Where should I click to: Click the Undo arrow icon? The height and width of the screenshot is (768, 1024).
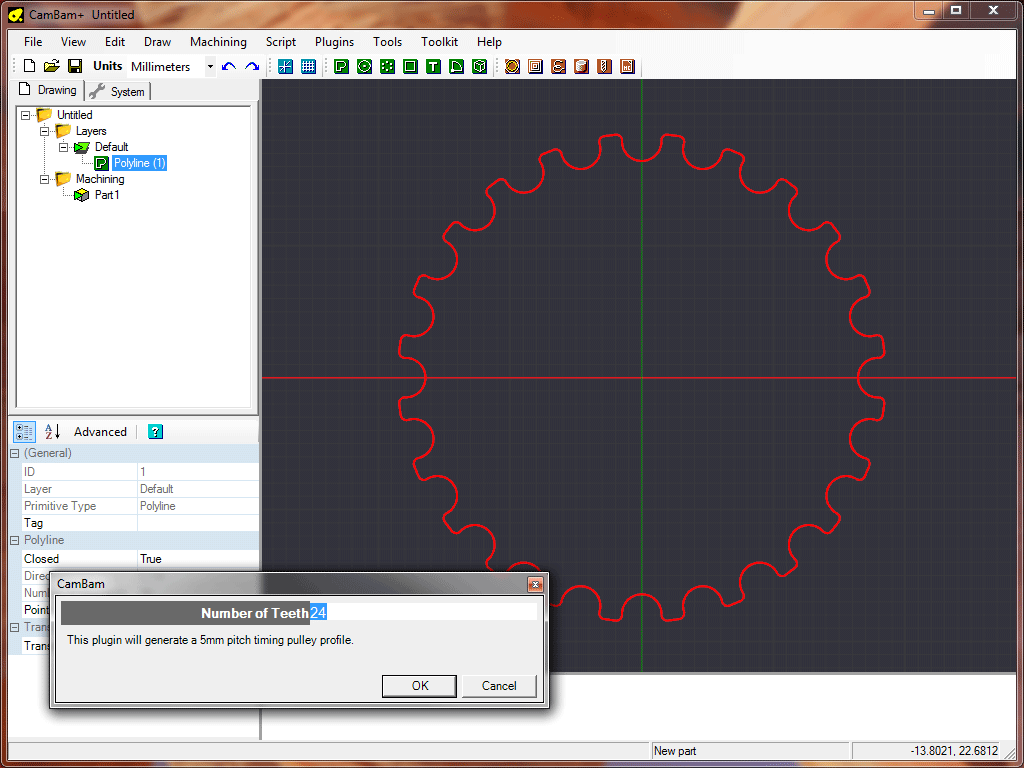tap(229, 67)
